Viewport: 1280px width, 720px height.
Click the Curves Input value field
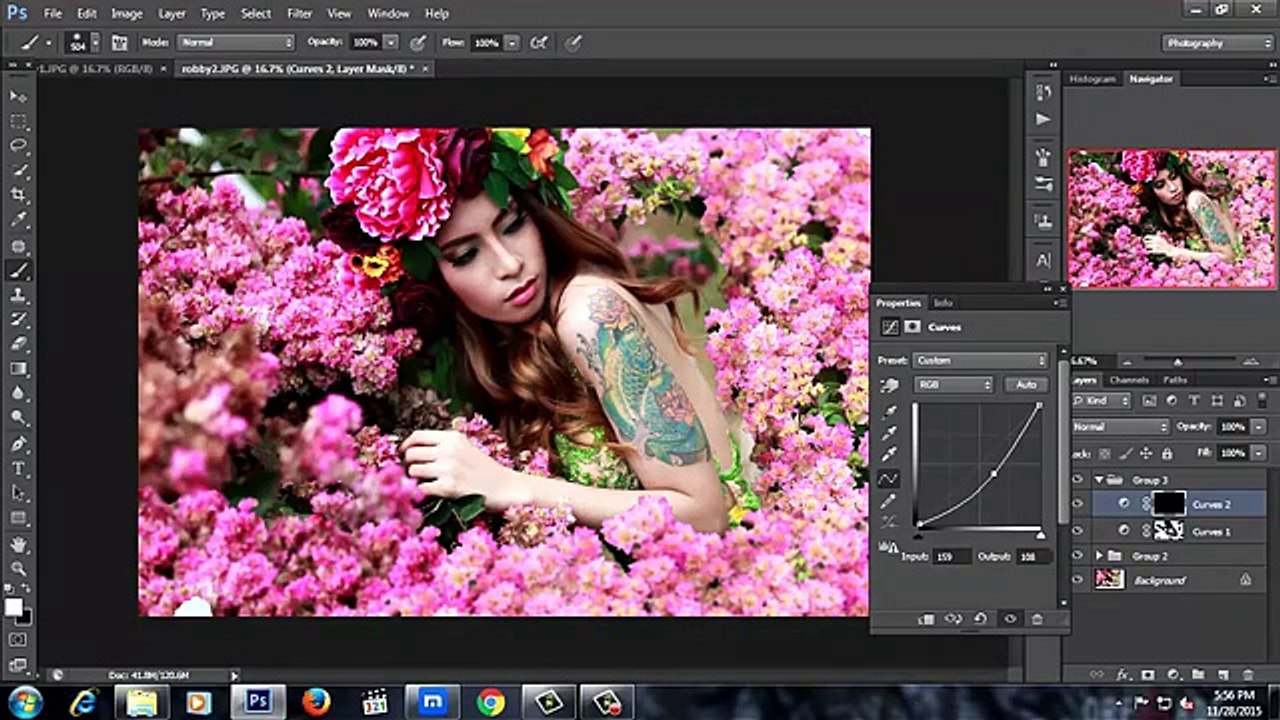(x=952, y=556)
